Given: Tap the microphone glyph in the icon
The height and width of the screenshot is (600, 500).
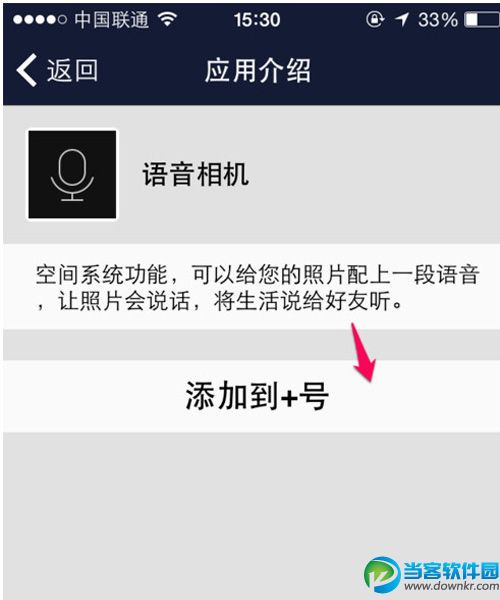Looking at the screenshot, I should (x=72, y=175).
